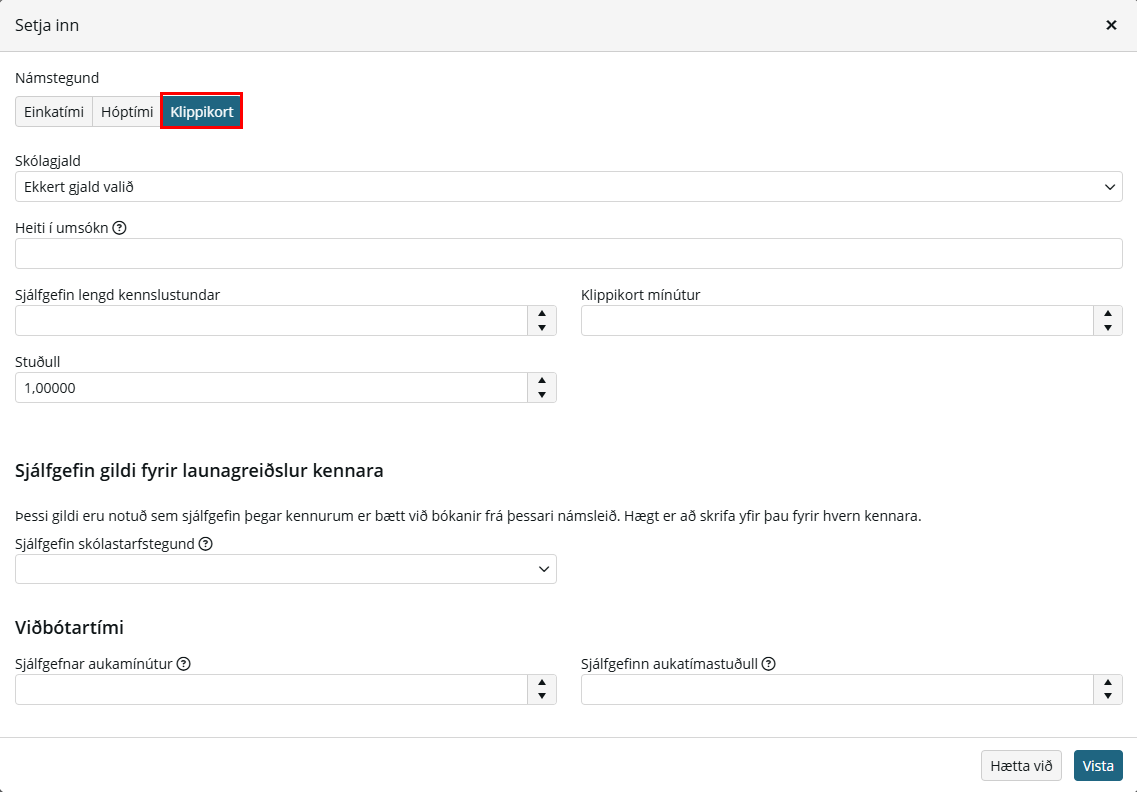Expand the Sjálfgefin skólastarfstegund dropdown
This screenshot has height=792, width=1137.
pyautogui.click(x=286, y=569)
